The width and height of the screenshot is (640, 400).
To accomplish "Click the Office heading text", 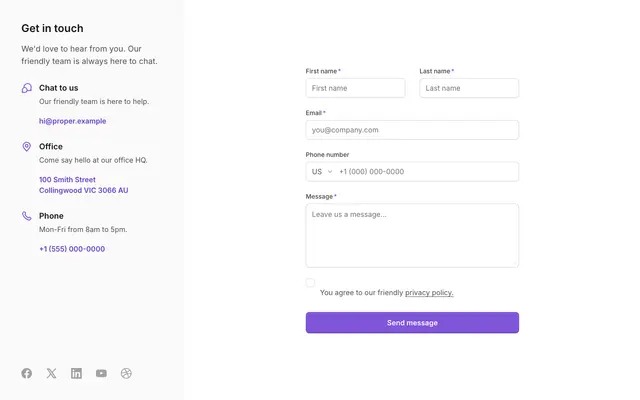I will coord(51,147).
